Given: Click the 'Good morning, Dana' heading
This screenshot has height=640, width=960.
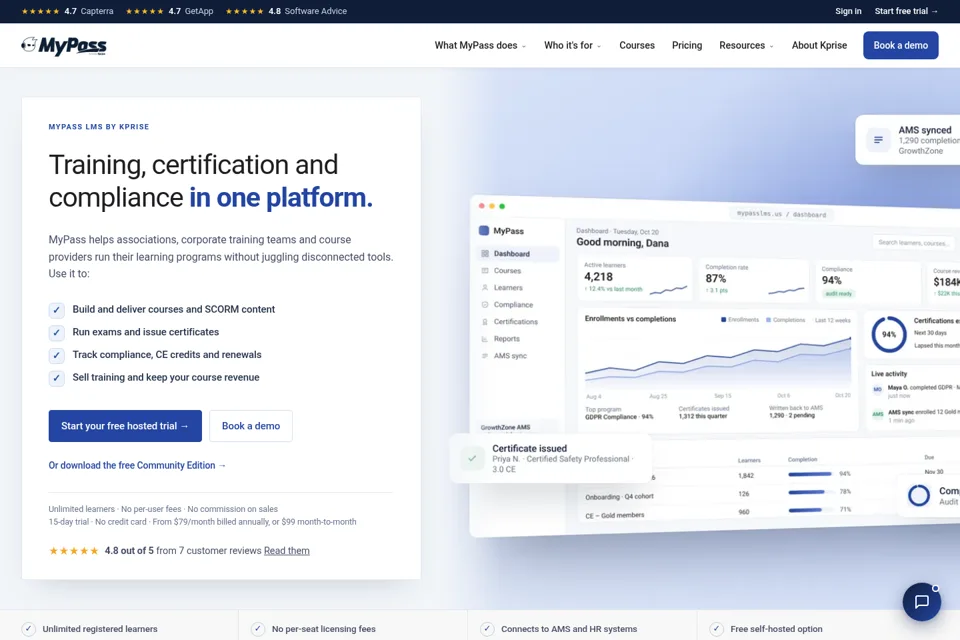Looking at the screenshot, I should 622,243.
